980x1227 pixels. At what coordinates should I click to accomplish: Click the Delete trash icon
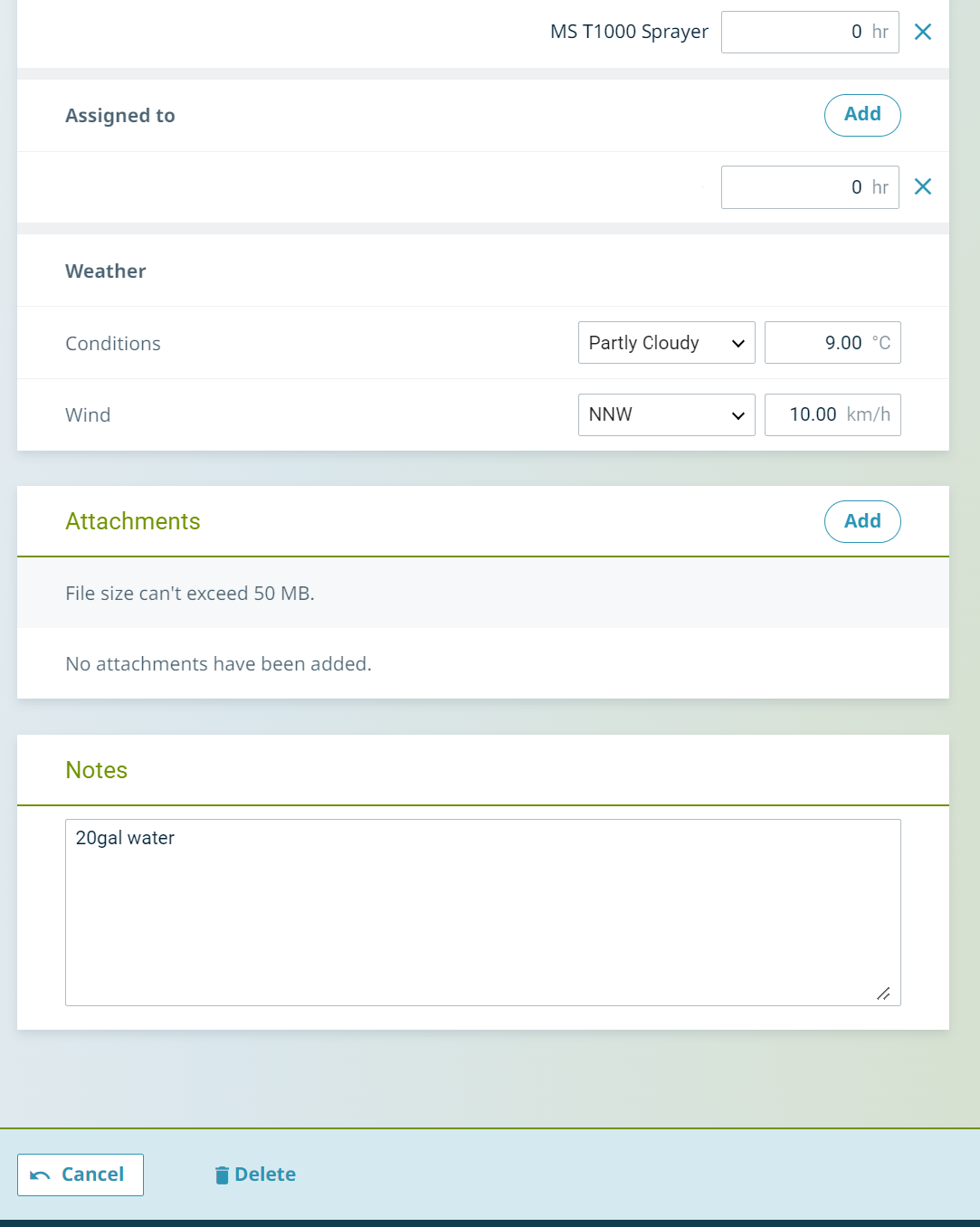[222, 1175]
